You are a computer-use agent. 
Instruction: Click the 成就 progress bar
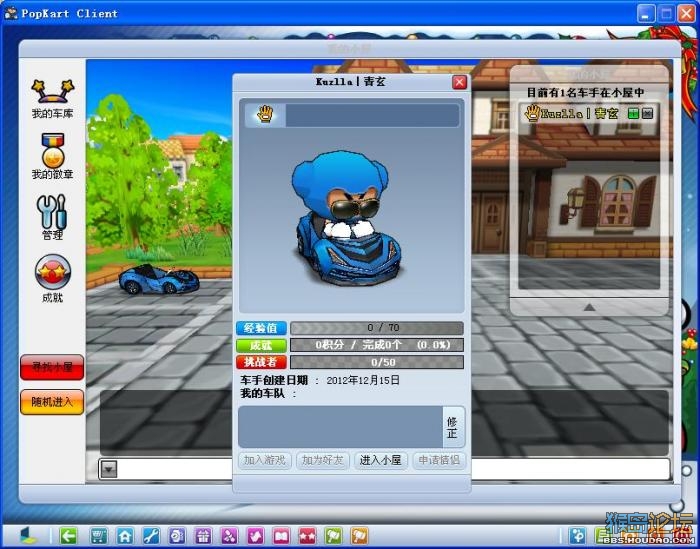[x=377, y=345]
